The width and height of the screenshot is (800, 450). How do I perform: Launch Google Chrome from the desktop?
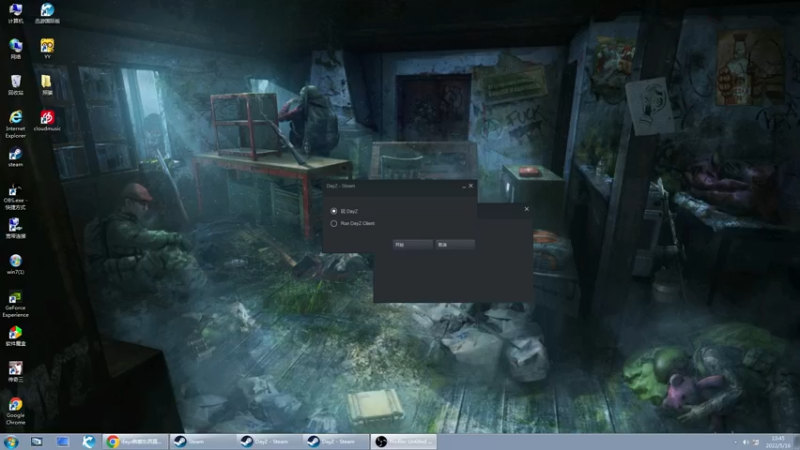(15, 411)
